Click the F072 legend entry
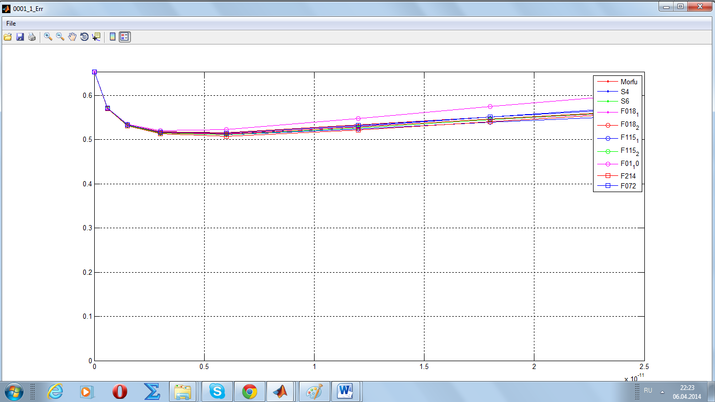Image resolution: width=715 pixels, height=402 pixels. coord(627,186)
